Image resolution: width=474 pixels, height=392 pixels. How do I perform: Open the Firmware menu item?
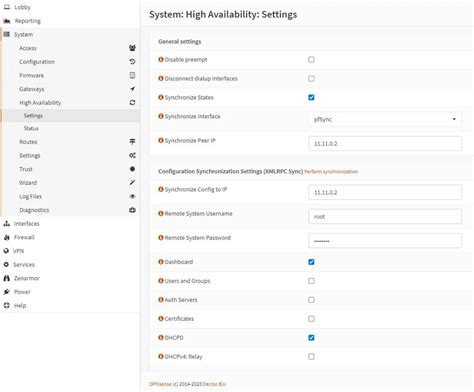click(31, 75)
